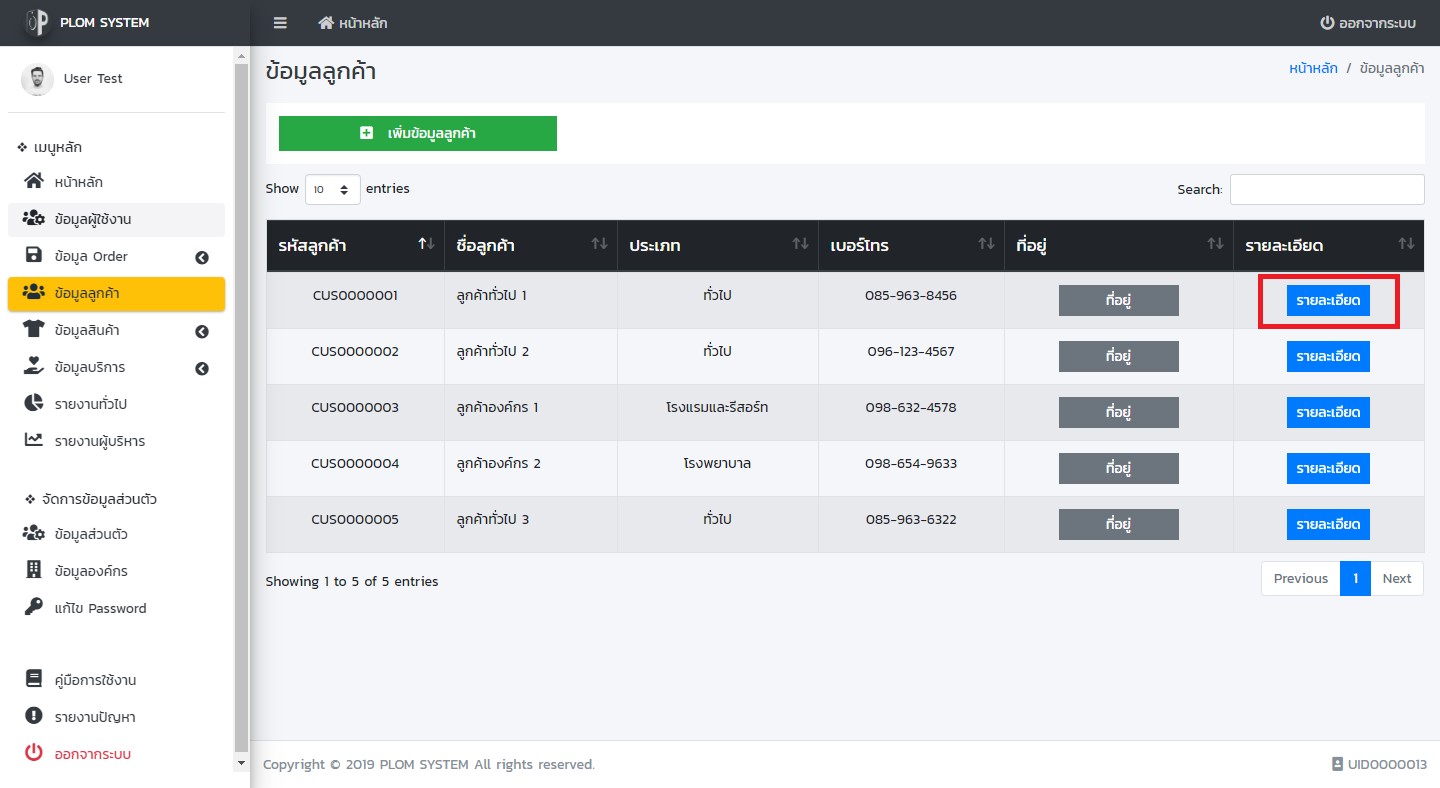Click the User Test avatar picture

(x=37, y=79)
